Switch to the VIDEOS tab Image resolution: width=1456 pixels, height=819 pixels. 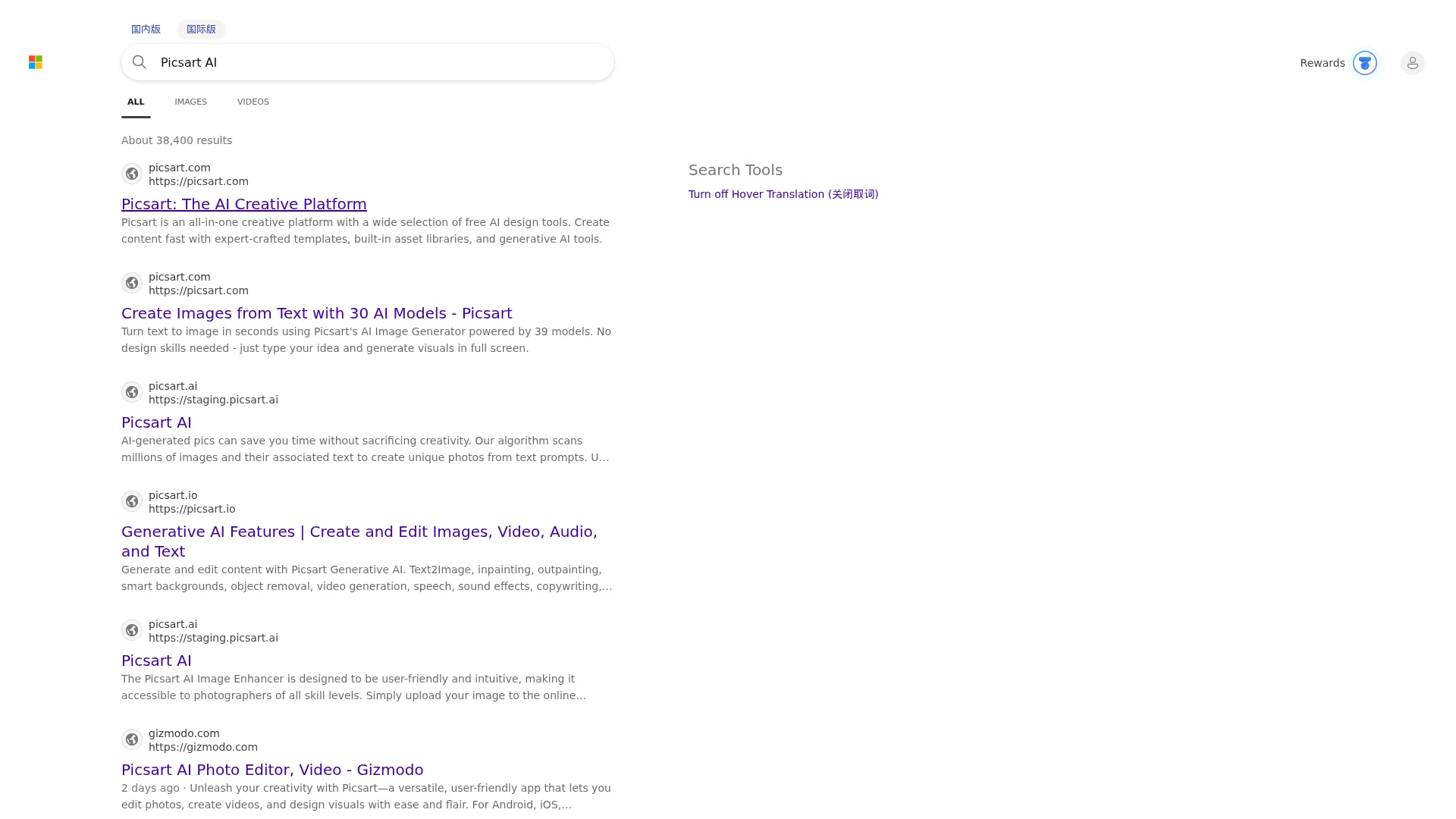(253, 102)
